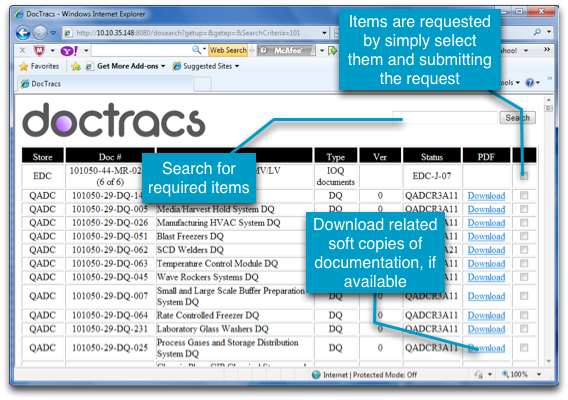Select Wave Rockers Systems DQ checkbox
Viewport: 568px width, 400px height.
[524, 277]
